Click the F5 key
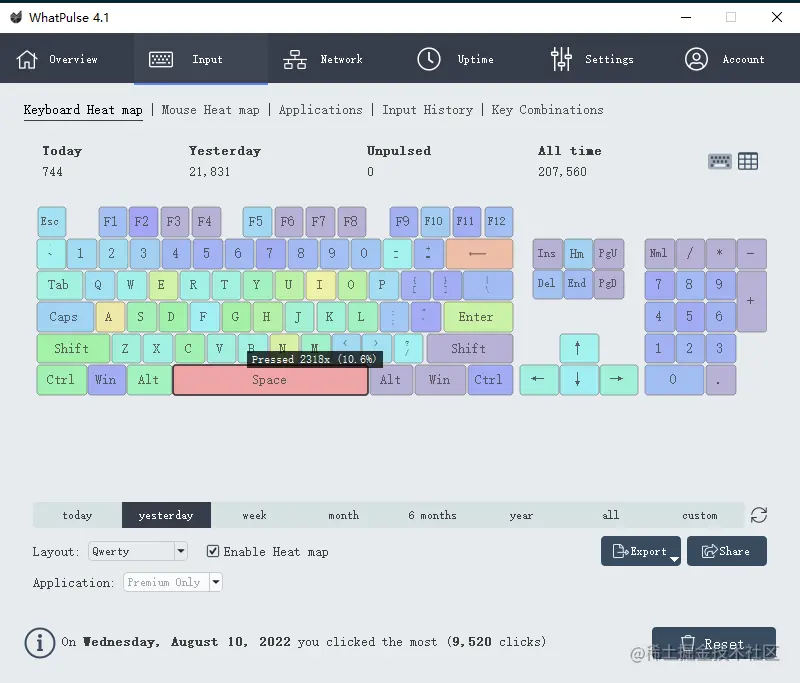 point(257,221)
